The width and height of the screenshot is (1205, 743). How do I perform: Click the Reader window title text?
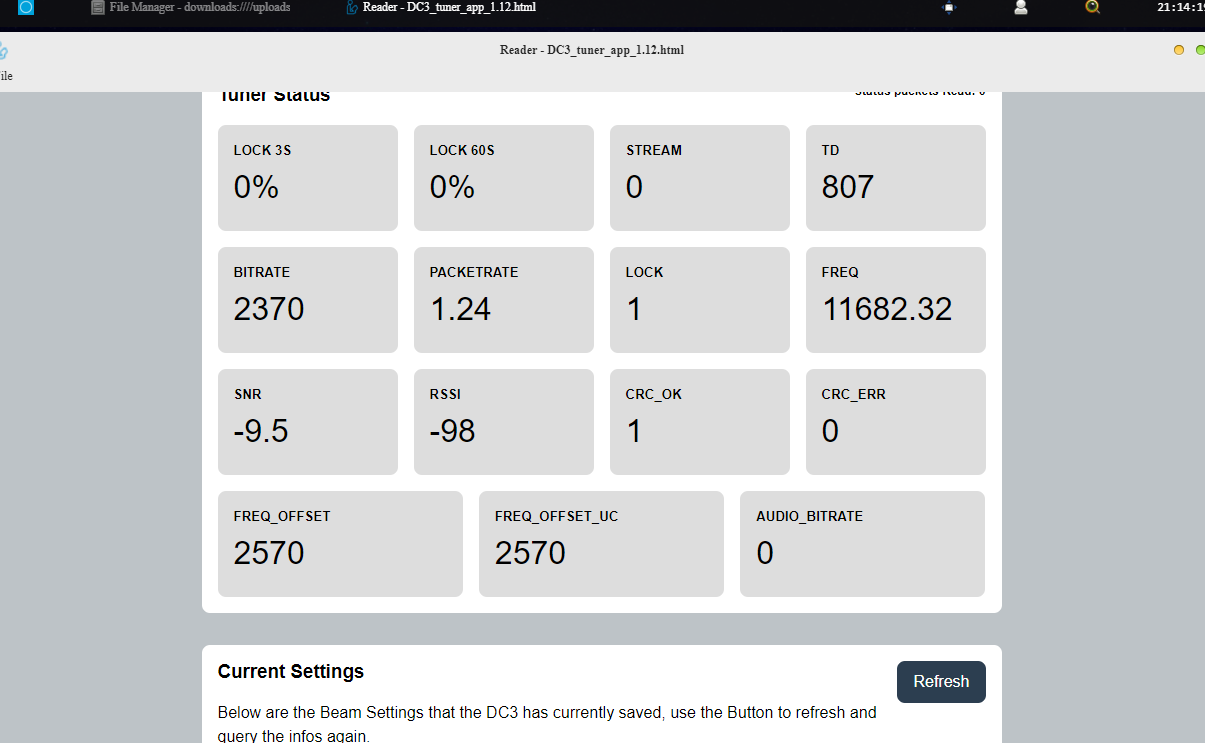592,50
